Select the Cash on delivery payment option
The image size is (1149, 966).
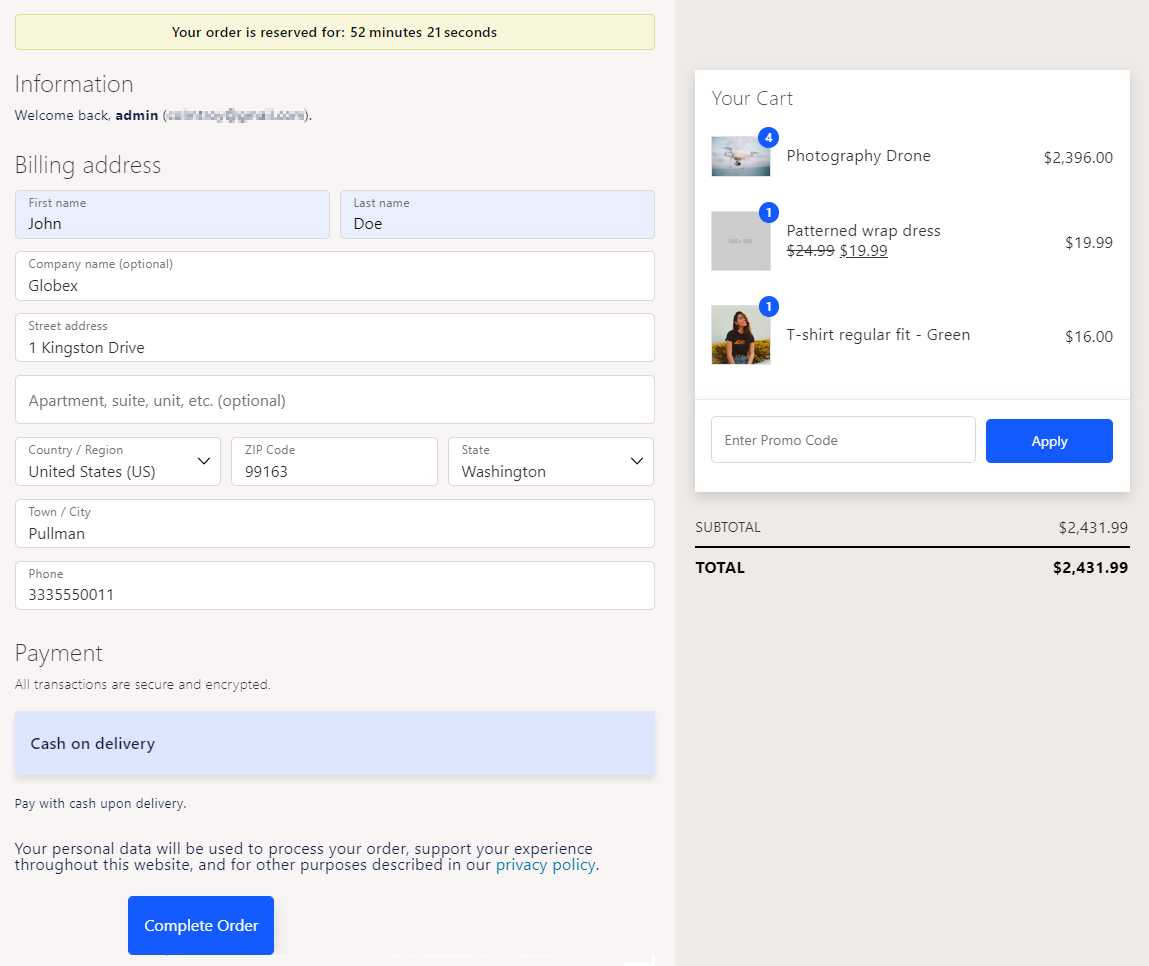335,743
